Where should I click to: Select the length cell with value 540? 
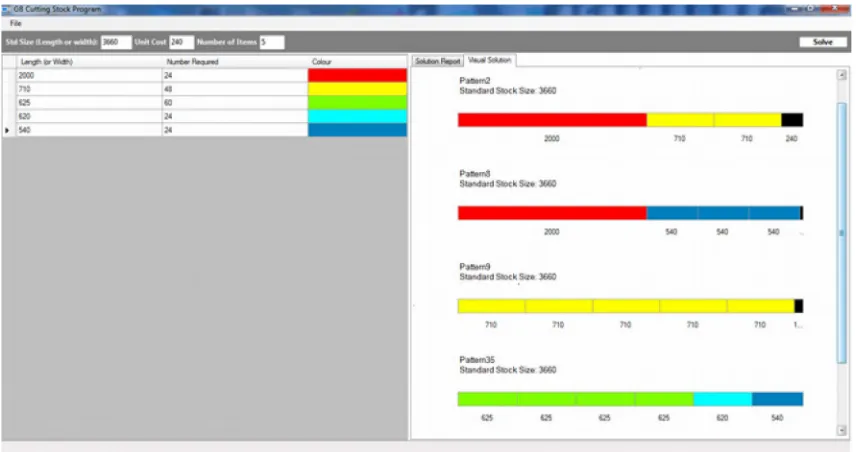(89, 130)
